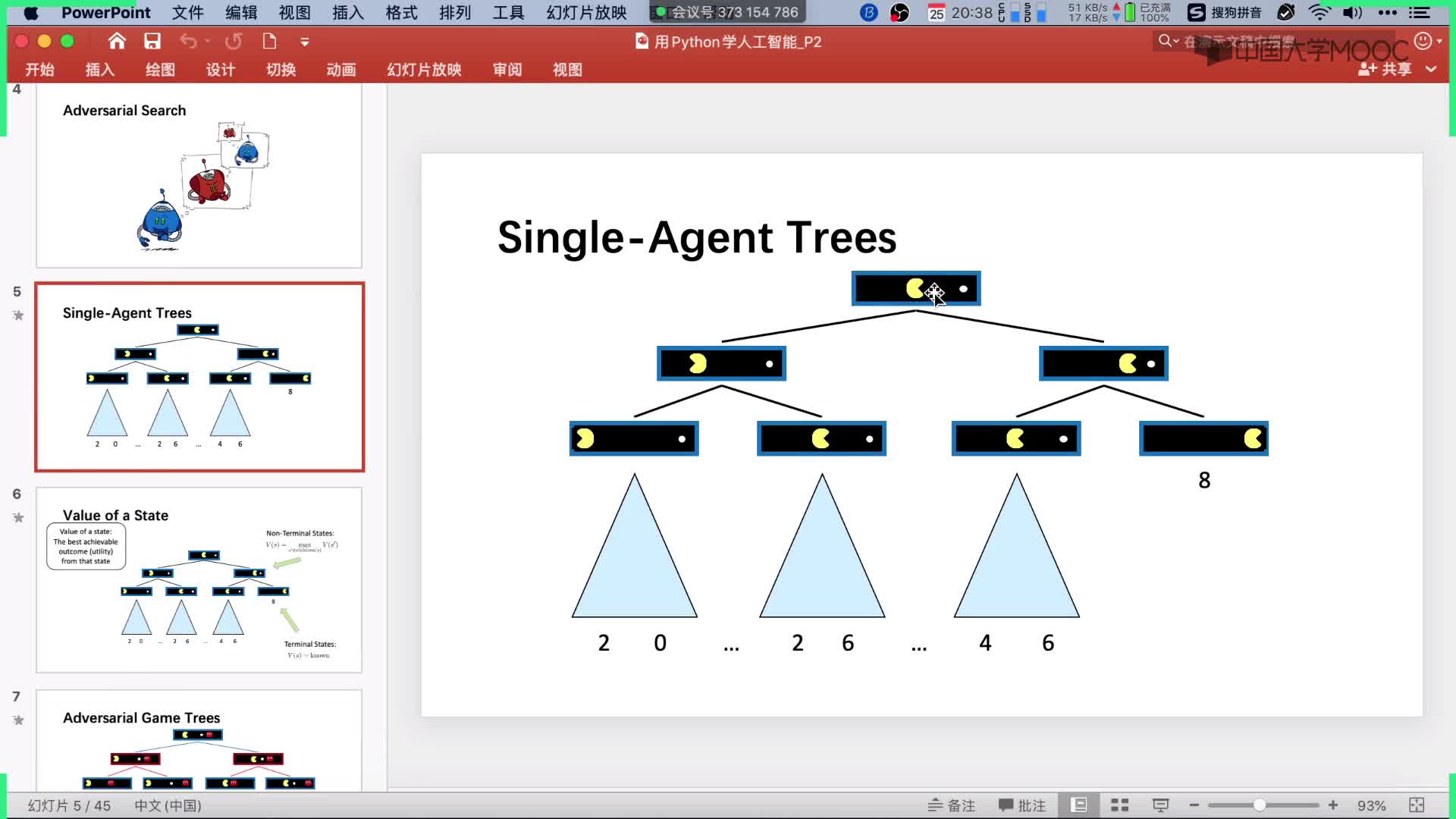
Task: Click the animation star marker on slide 6
Action: click(x=18, y=517)
